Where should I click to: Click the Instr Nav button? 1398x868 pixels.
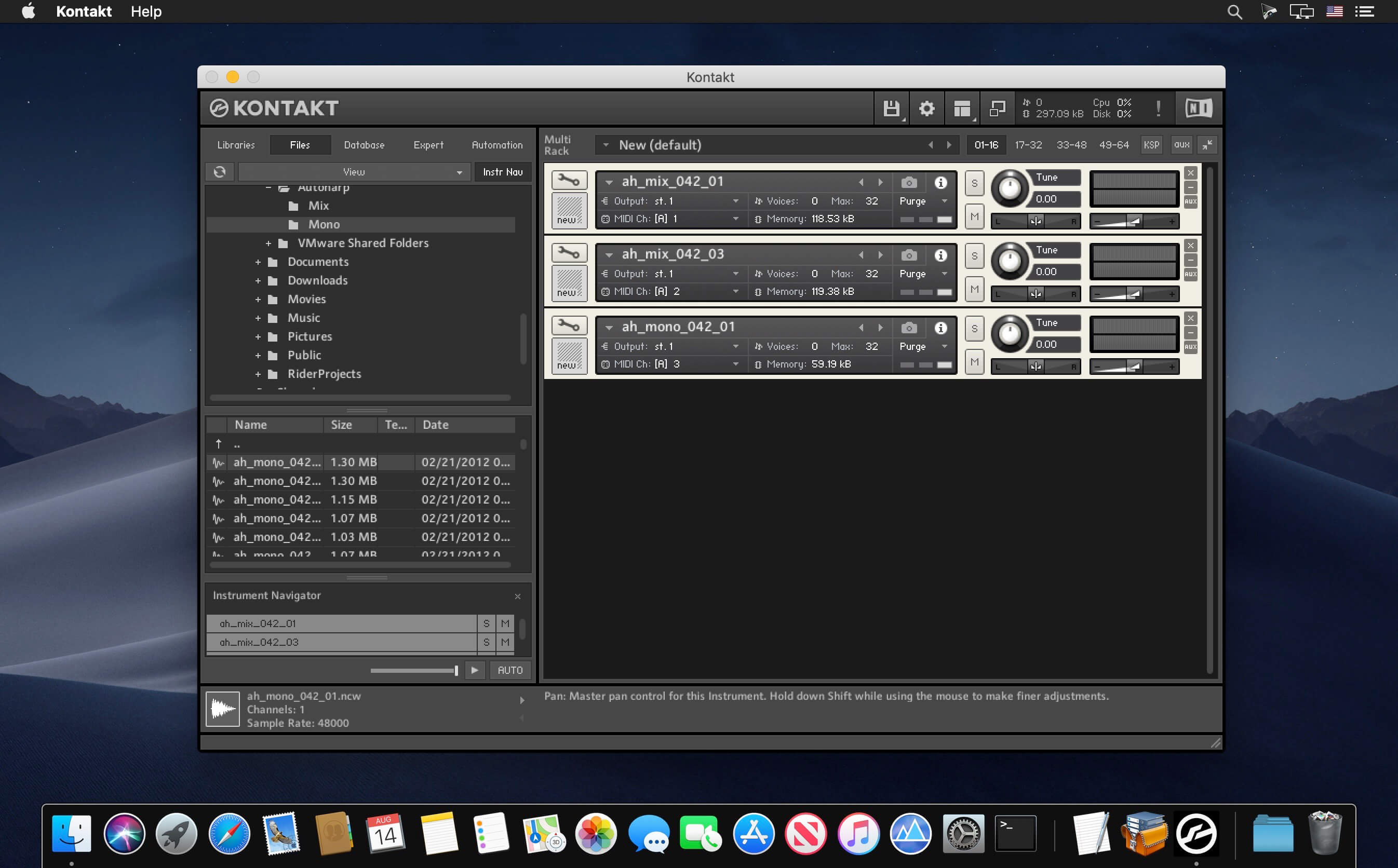click(503, 172)
